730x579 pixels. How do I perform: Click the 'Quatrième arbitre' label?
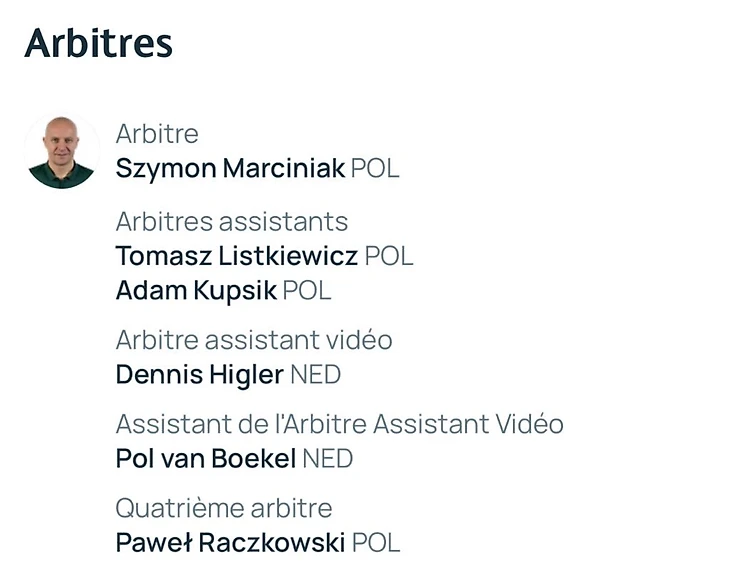223,508
